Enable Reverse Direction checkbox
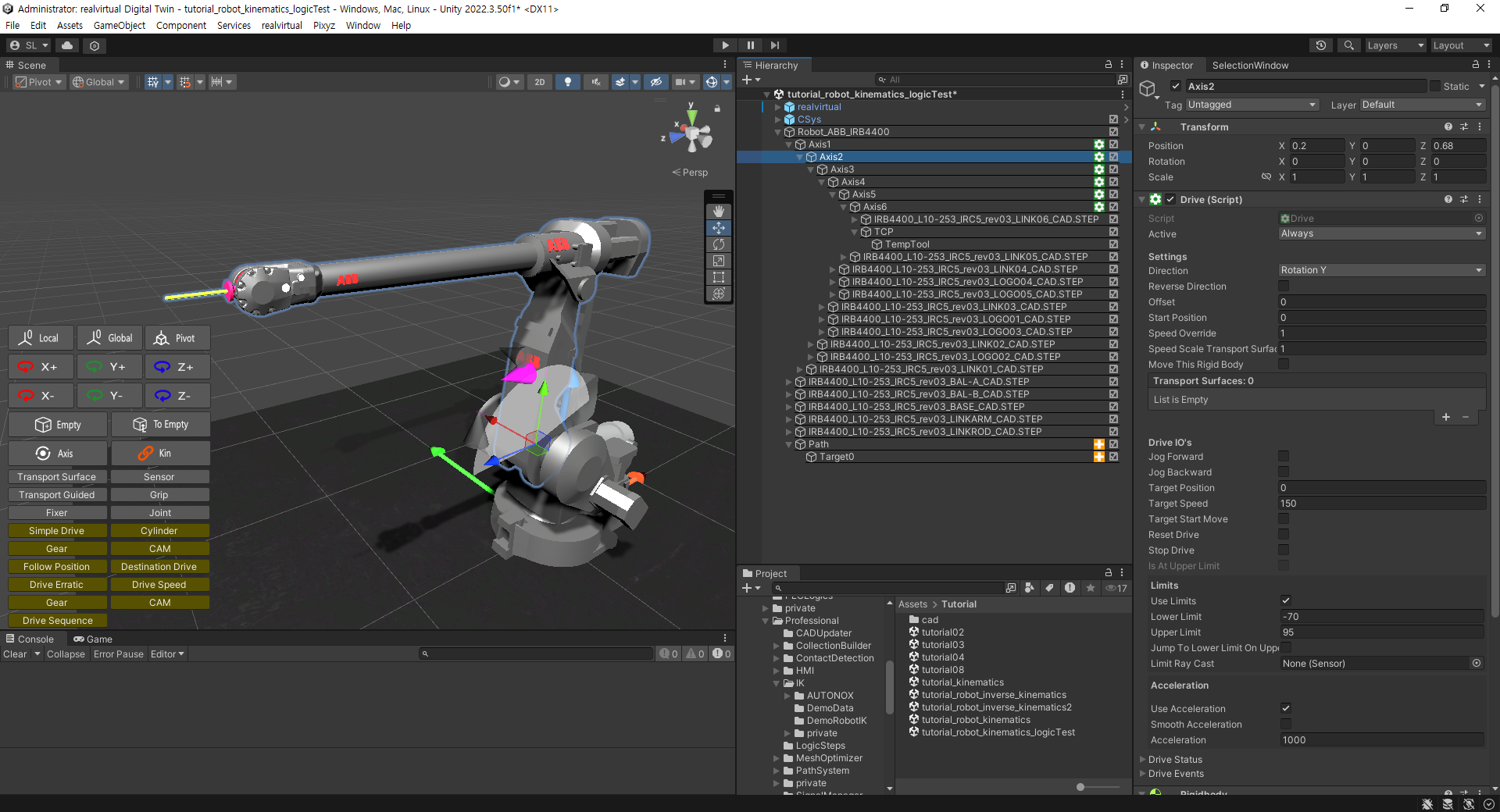1500x812 pixels. [x=1284, y=287]
